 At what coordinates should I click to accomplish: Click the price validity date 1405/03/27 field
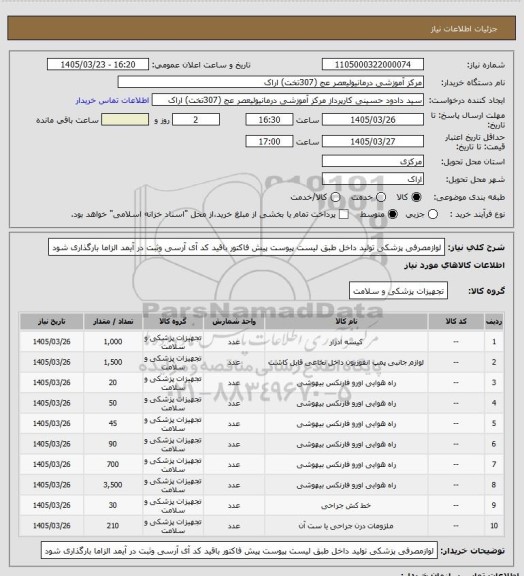point(373,141)
